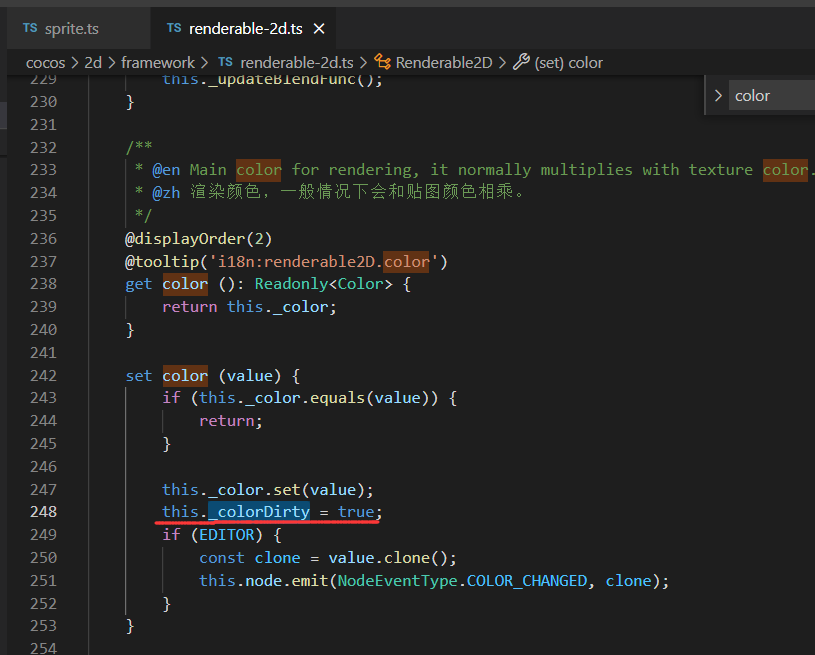This screenshot has width=815, height=655.
Task: Click 'return this._color;' statement
Action: pyautogui.click(x=249, y=307)
